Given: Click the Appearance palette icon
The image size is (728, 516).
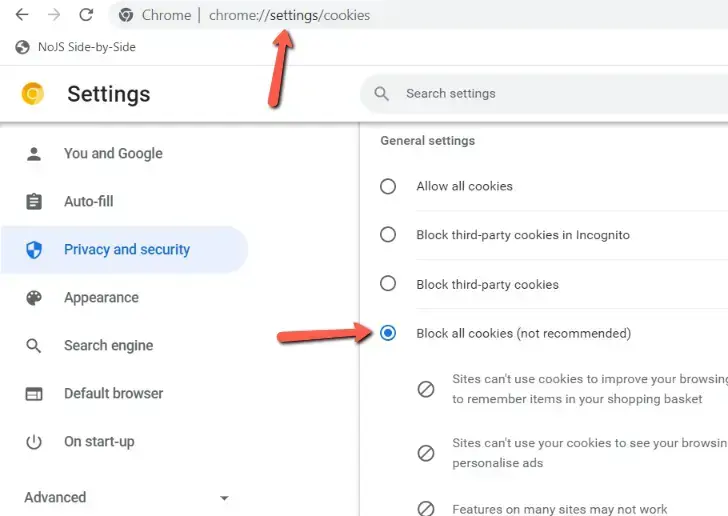Looking at the screenshot, I should click(34, 298).
